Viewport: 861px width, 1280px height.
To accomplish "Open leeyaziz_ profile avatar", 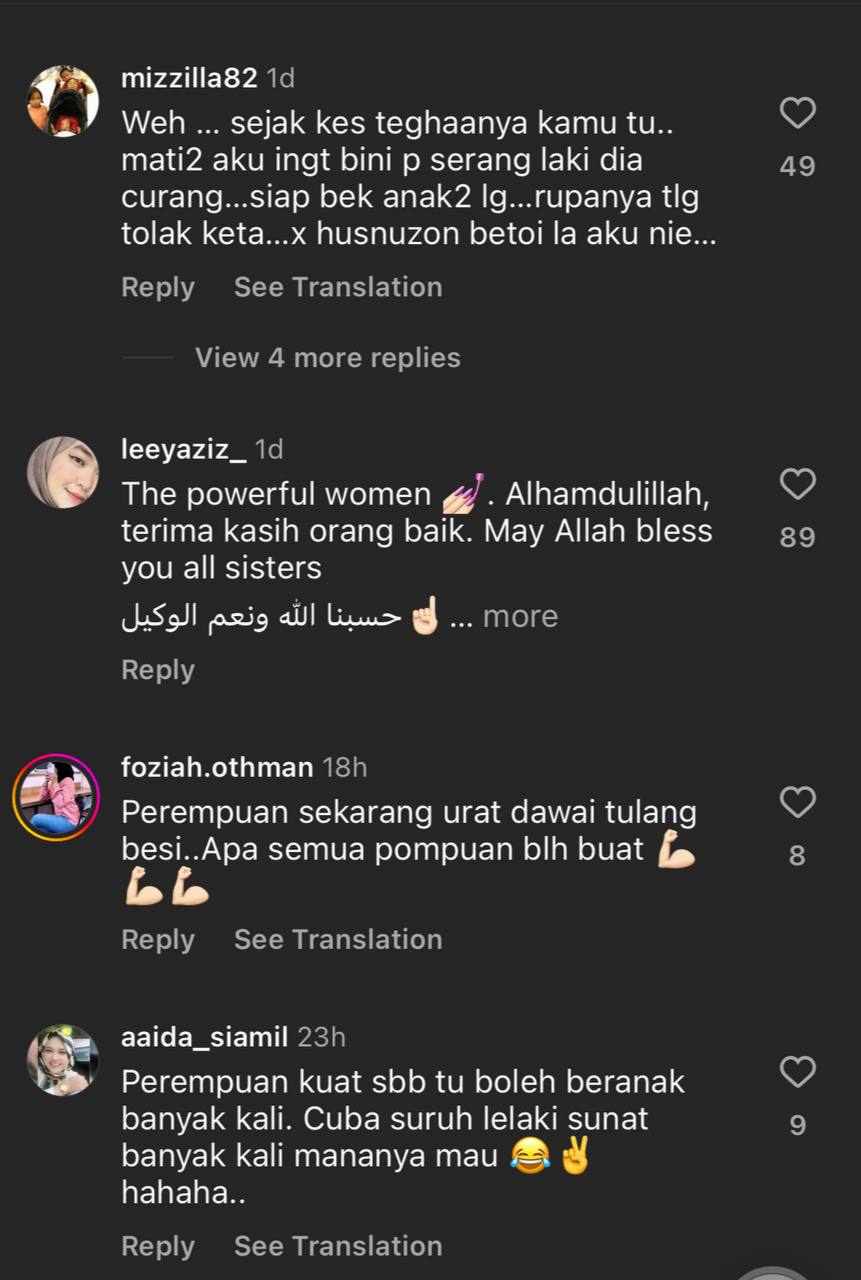I will pos(62,472).
